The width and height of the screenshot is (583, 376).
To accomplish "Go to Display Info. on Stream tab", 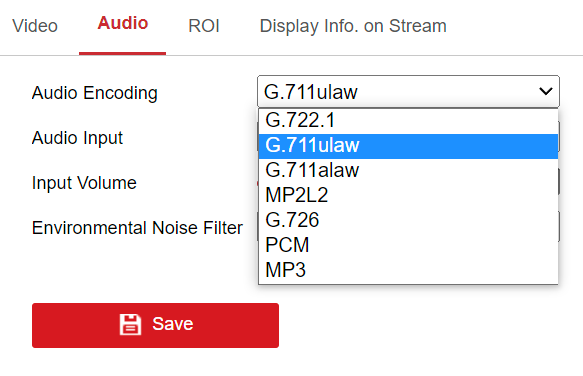I will pyautogui.click(x=353, y=26).
